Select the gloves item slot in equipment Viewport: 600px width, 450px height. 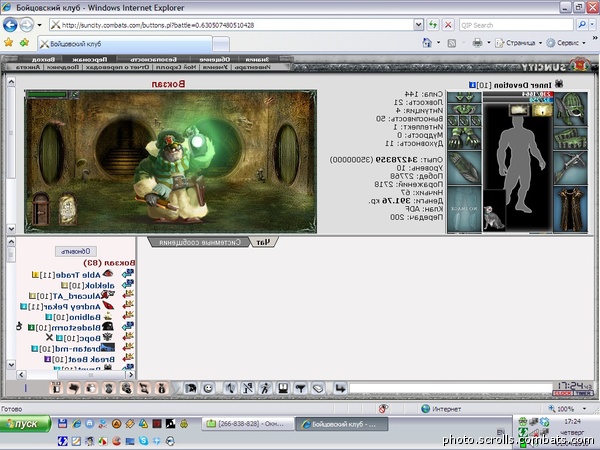tap(464, 138)
